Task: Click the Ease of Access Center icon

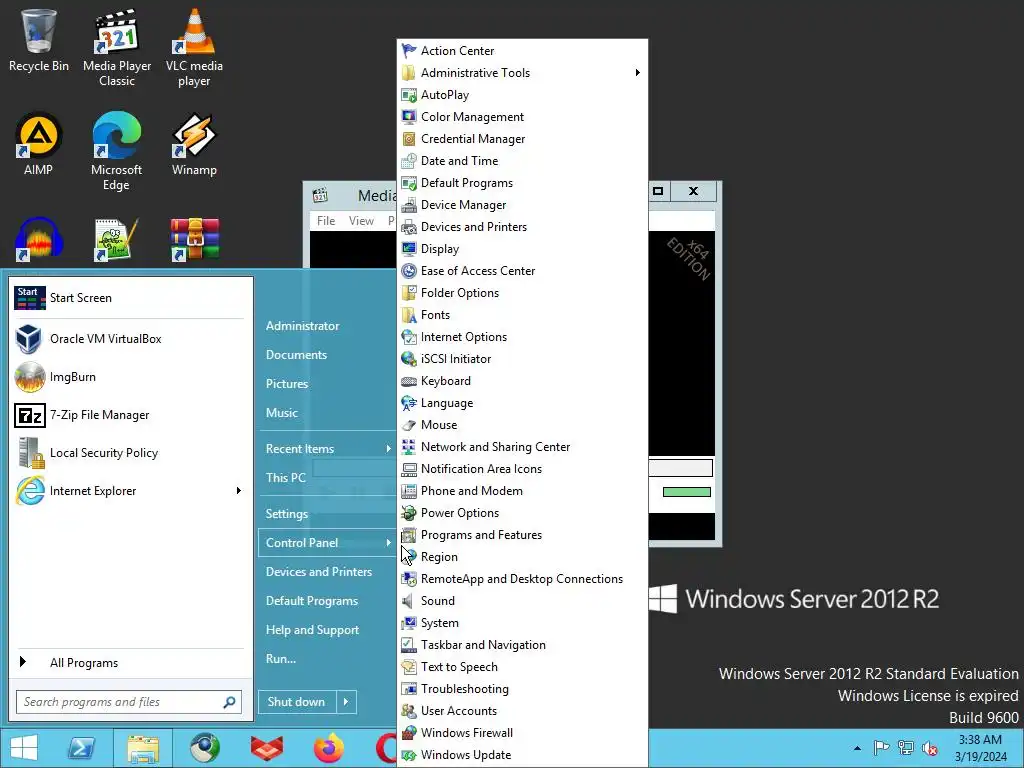Action: pos(409,271)
